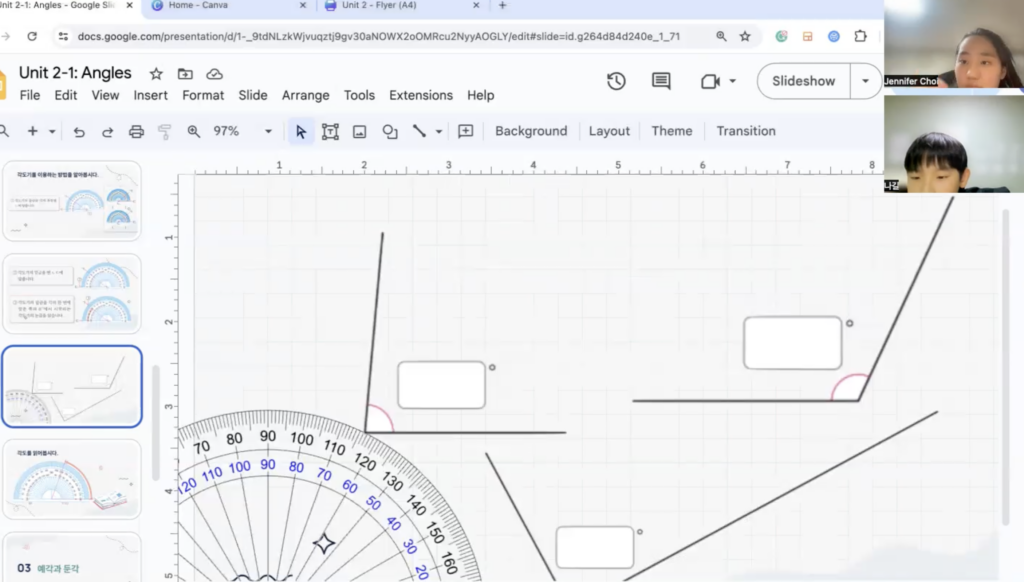Open version history clock icon
The image size is (1024, 582).
tap(616, 81)
